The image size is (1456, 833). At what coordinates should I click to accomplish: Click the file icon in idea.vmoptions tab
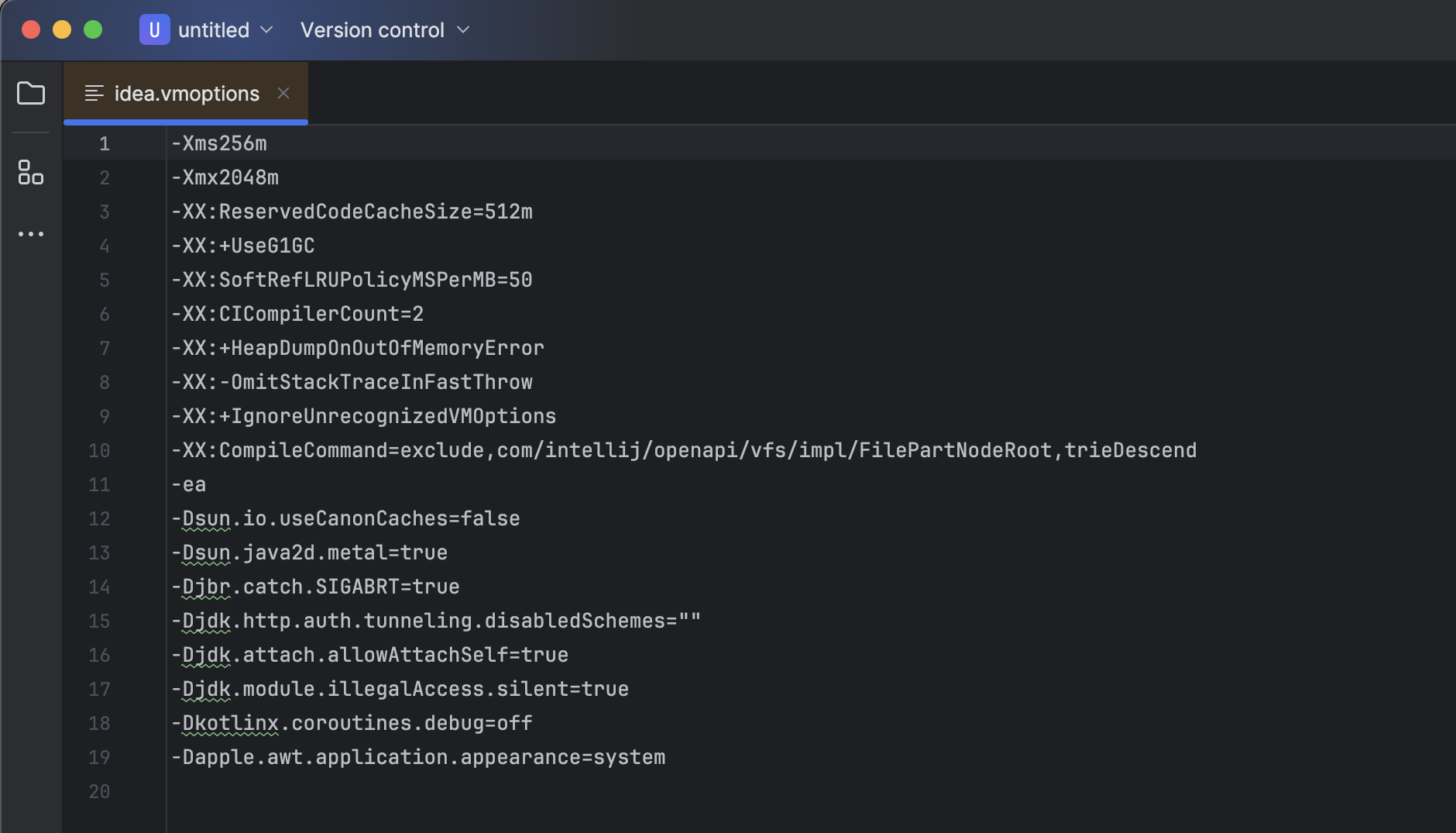94,94
